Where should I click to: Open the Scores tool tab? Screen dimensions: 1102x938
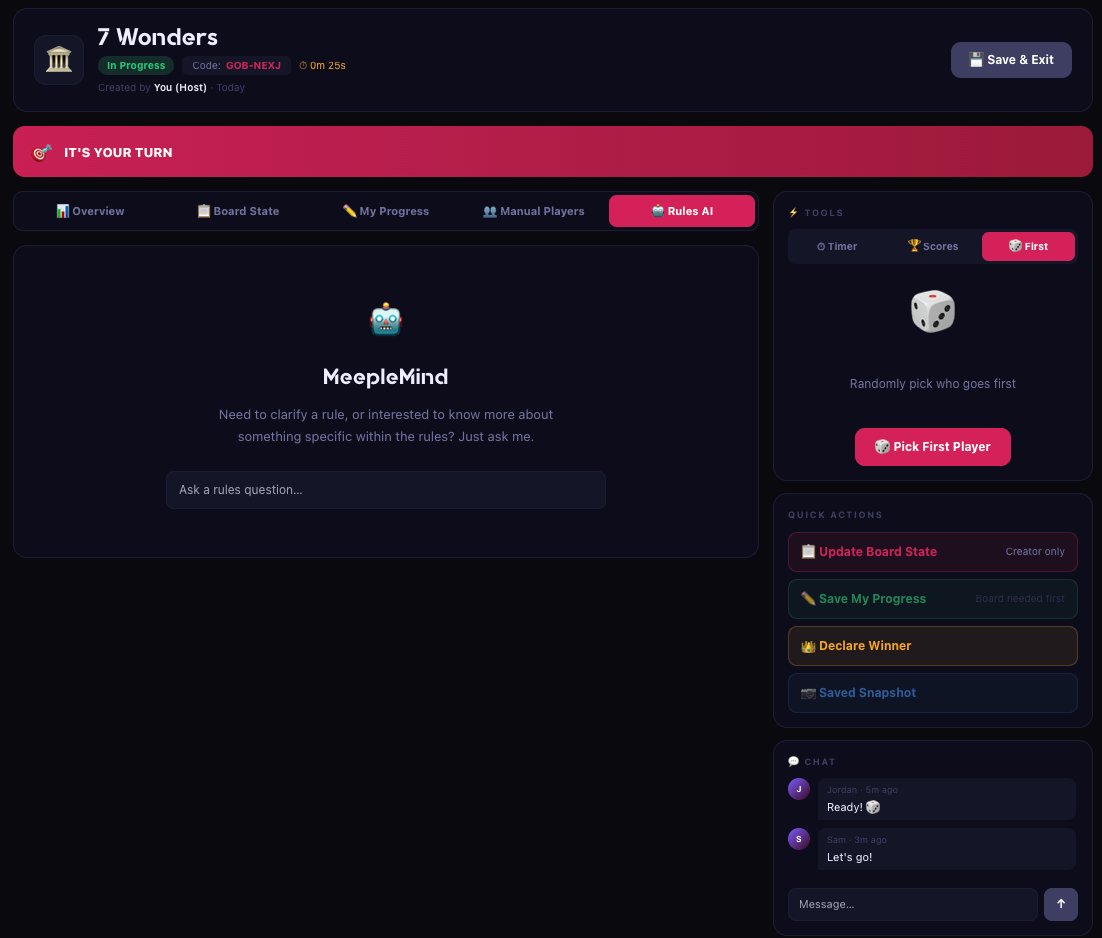pos(933,247)
